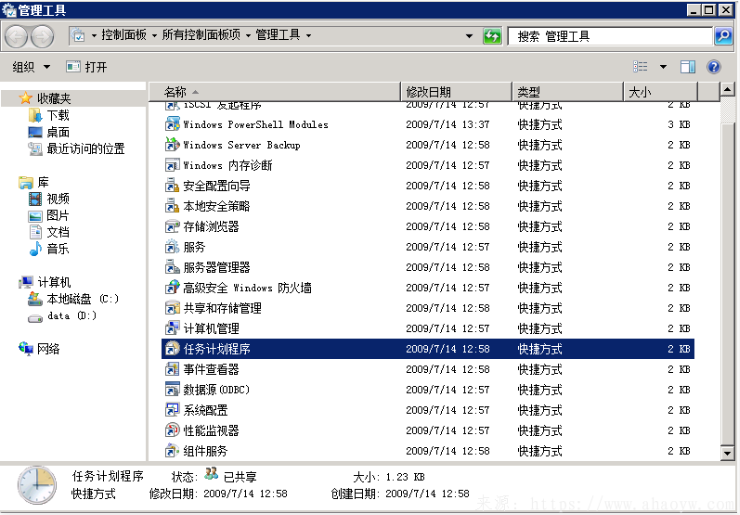
Task: Expand the address bar history dropdown
Action: click(469, 36)
